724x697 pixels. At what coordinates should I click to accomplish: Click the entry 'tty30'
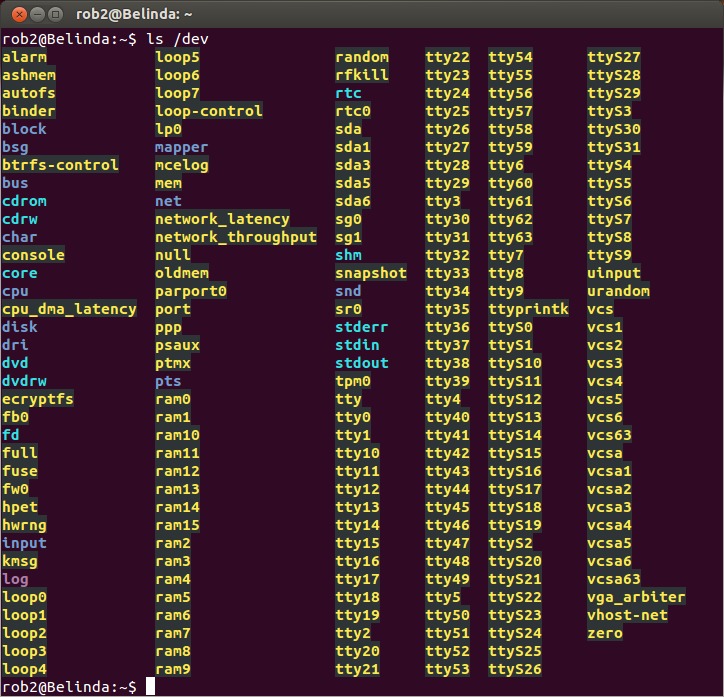tap(447, 219)
